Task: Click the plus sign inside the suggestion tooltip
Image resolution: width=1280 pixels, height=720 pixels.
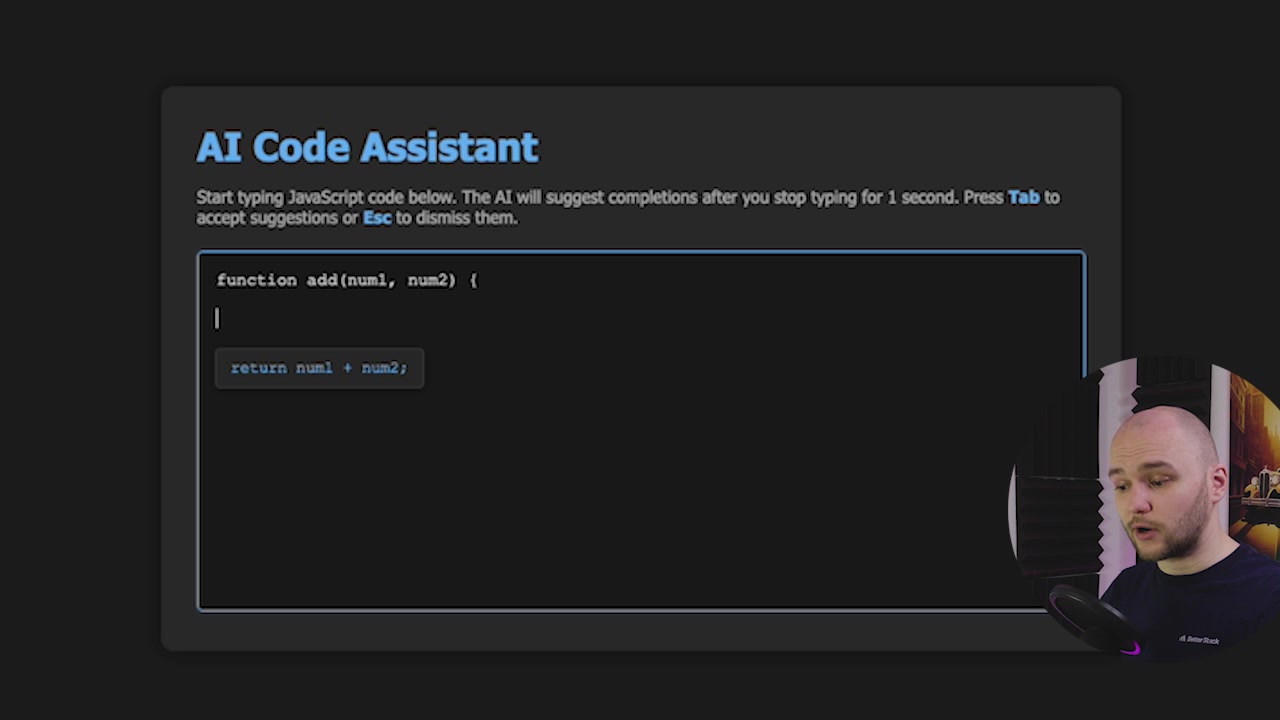Action: click(348, 367)
